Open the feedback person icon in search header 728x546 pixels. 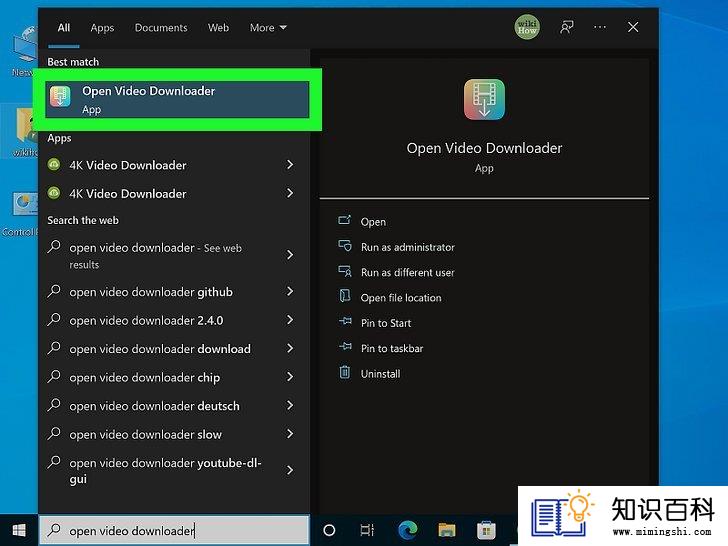pyautogui.click(x=566, y=27)
